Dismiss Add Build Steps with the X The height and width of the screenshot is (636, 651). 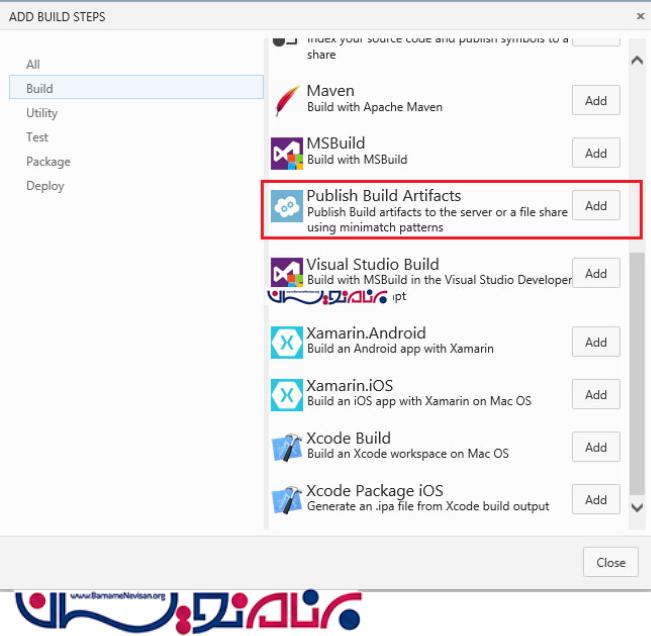641,16
